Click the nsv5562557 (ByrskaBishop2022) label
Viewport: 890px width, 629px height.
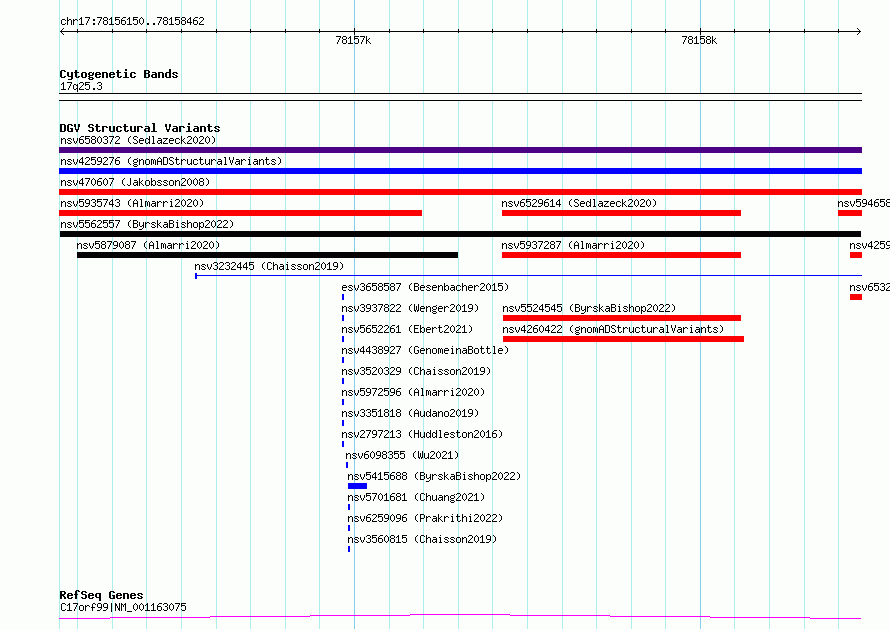click(147, 224)
